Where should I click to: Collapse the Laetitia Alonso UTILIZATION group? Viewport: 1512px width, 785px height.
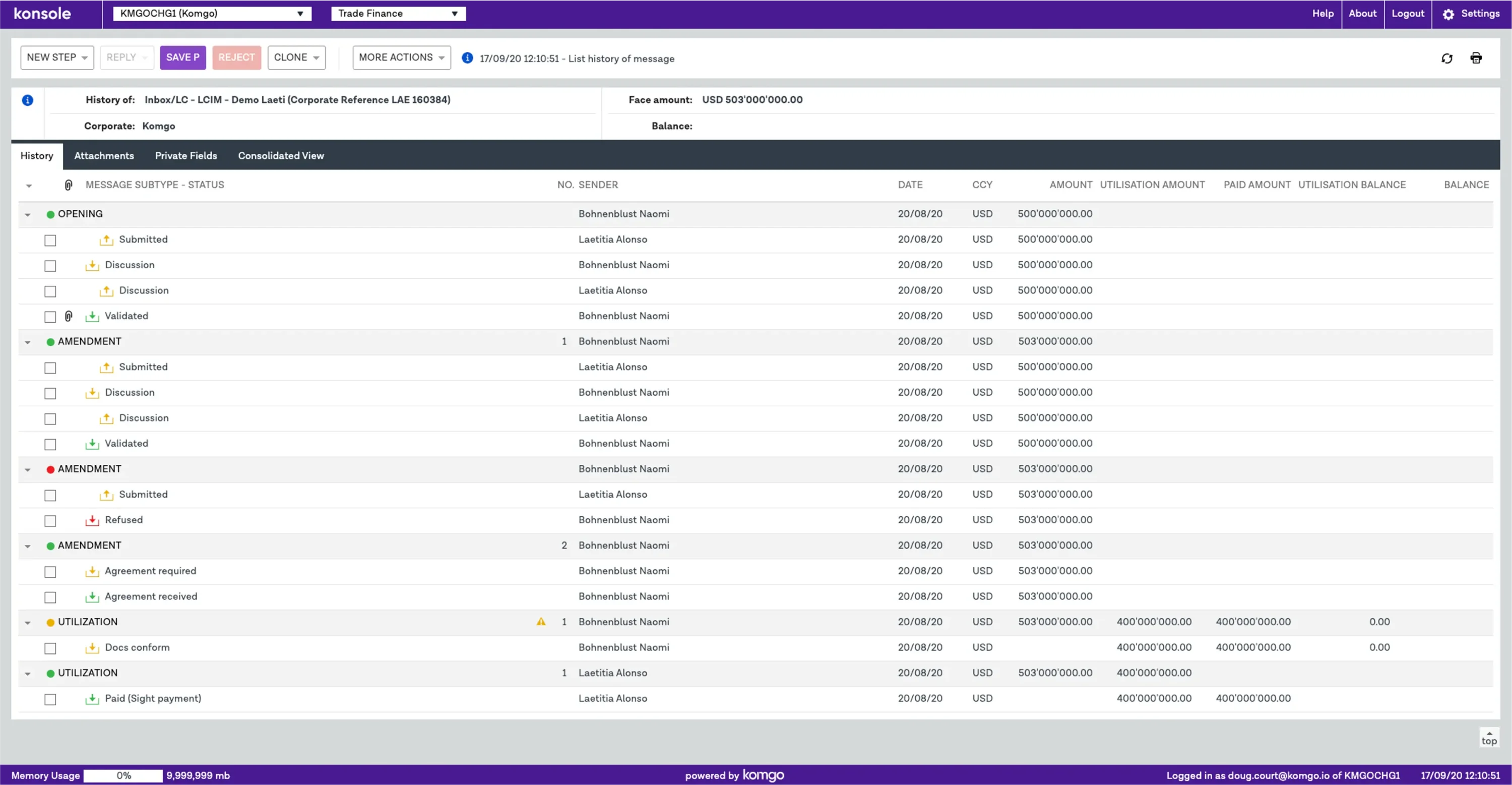click(28, 674)
